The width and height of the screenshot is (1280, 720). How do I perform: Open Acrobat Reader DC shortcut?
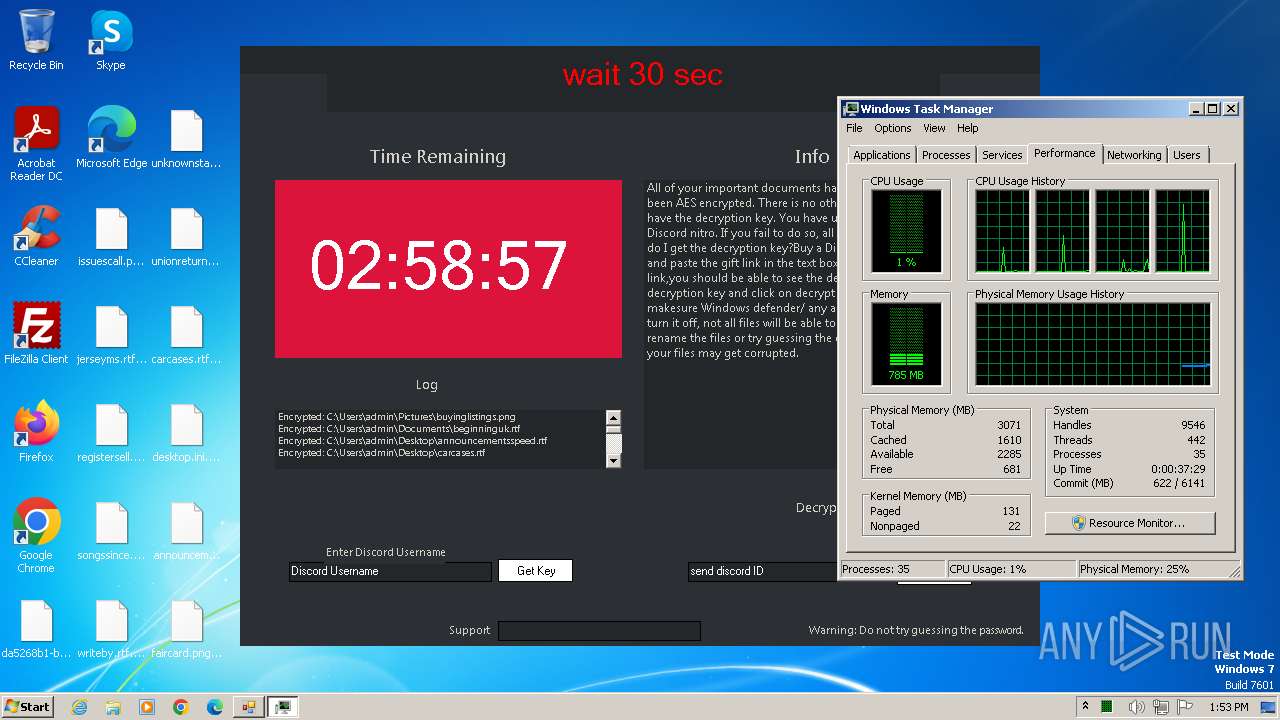[x=36, y=144]
